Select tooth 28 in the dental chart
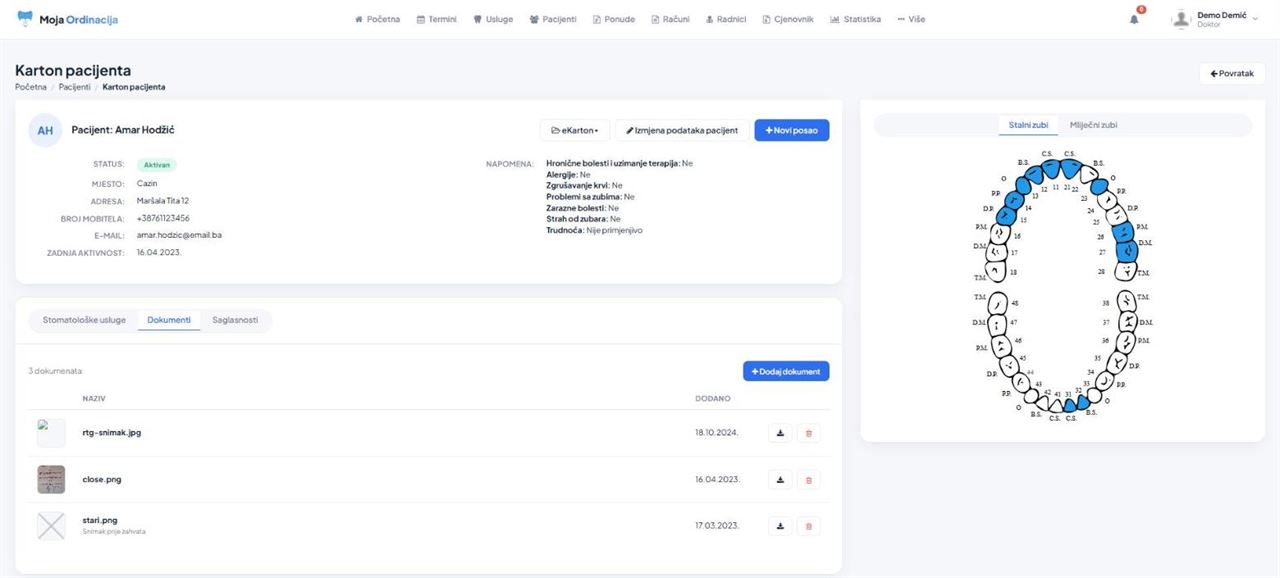 pos(1127,271)
